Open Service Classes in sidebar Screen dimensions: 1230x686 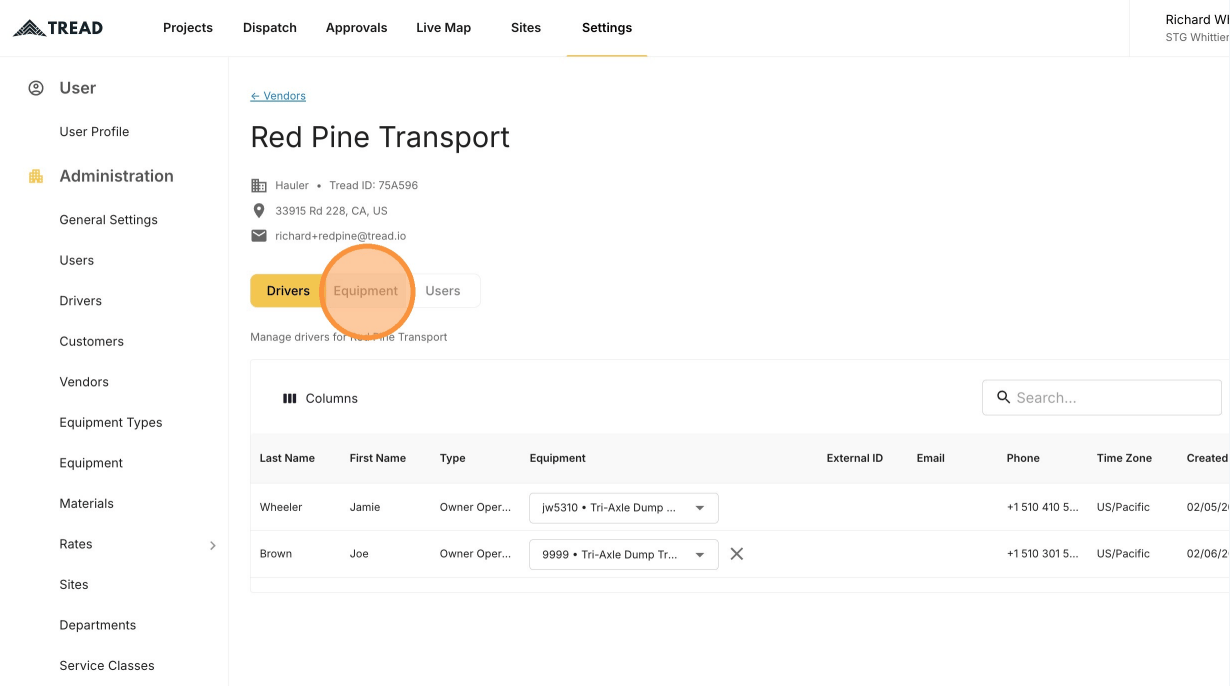pos(107,666)
